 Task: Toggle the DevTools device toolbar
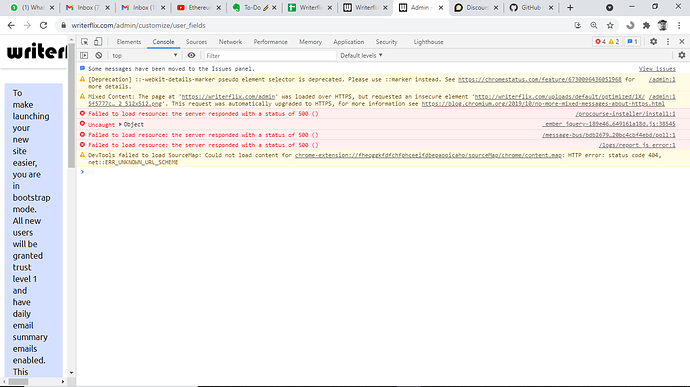tap(98, 42)
